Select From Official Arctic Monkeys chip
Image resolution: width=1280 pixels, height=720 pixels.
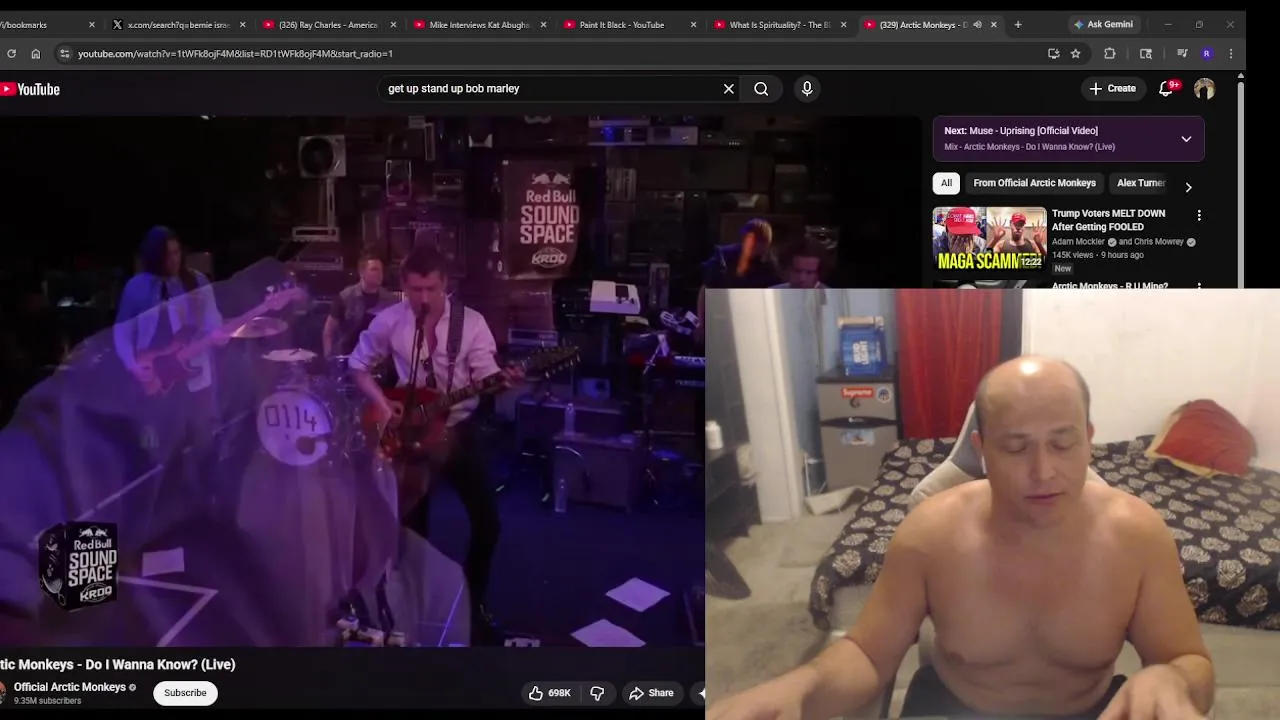coord(1035,183)
